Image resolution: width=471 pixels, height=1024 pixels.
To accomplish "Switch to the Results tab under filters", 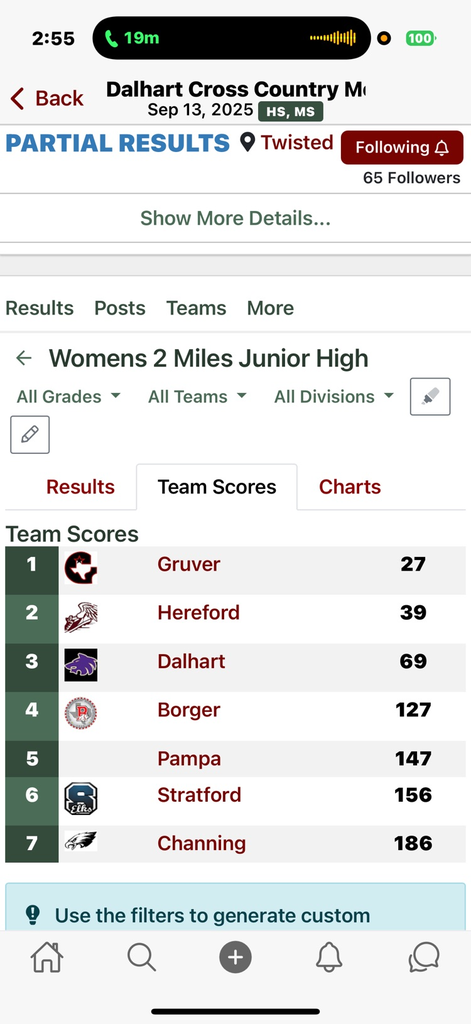I will 80,487.
